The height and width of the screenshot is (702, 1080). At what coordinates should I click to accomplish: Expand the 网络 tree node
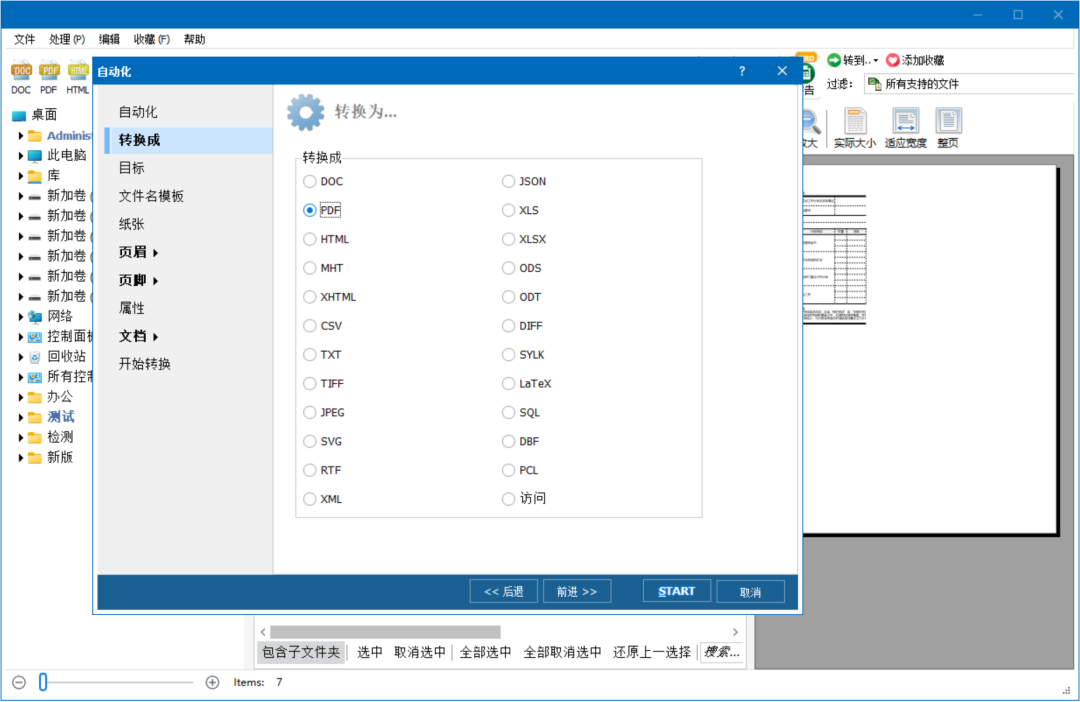point(21,316)
